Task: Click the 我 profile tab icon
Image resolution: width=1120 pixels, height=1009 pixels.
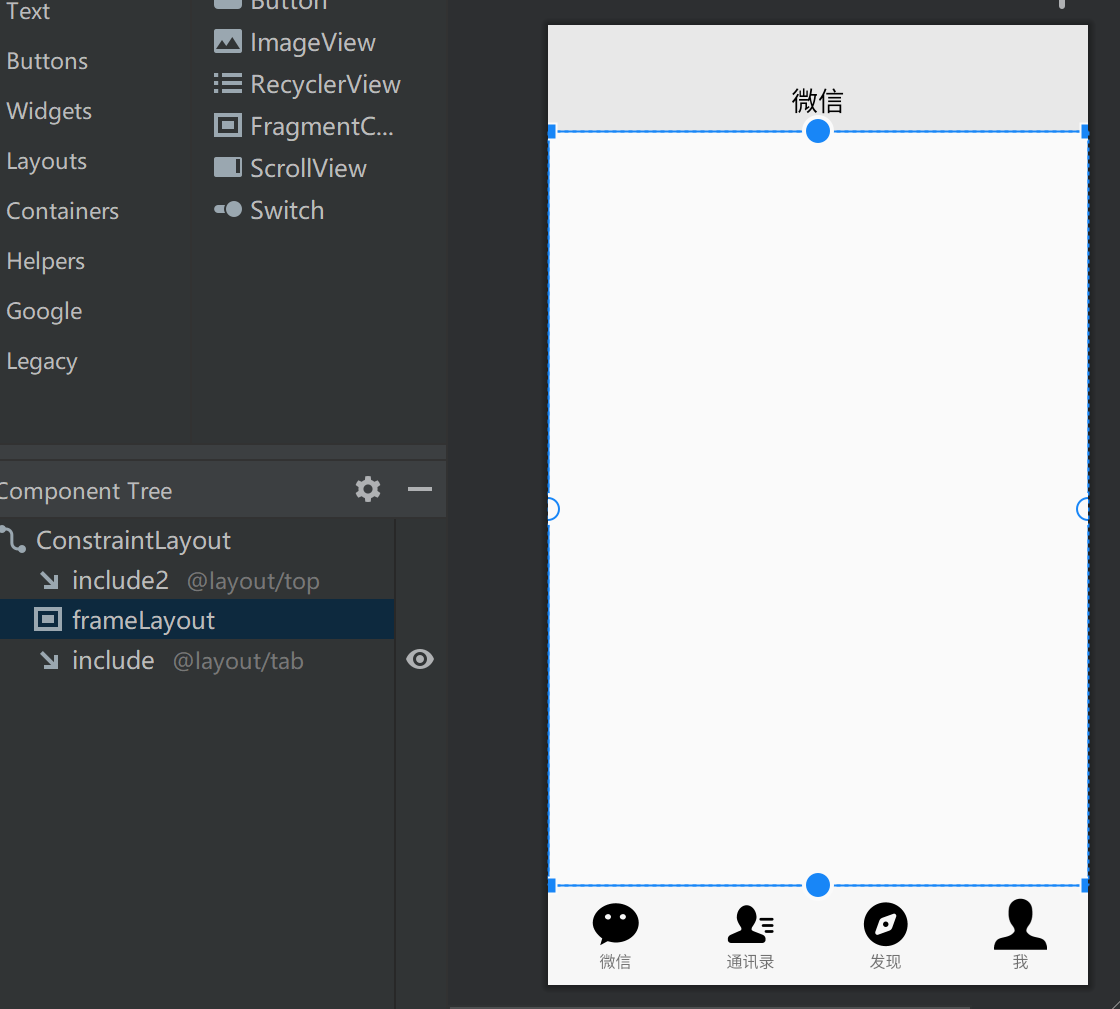Action: point(1021,925)
